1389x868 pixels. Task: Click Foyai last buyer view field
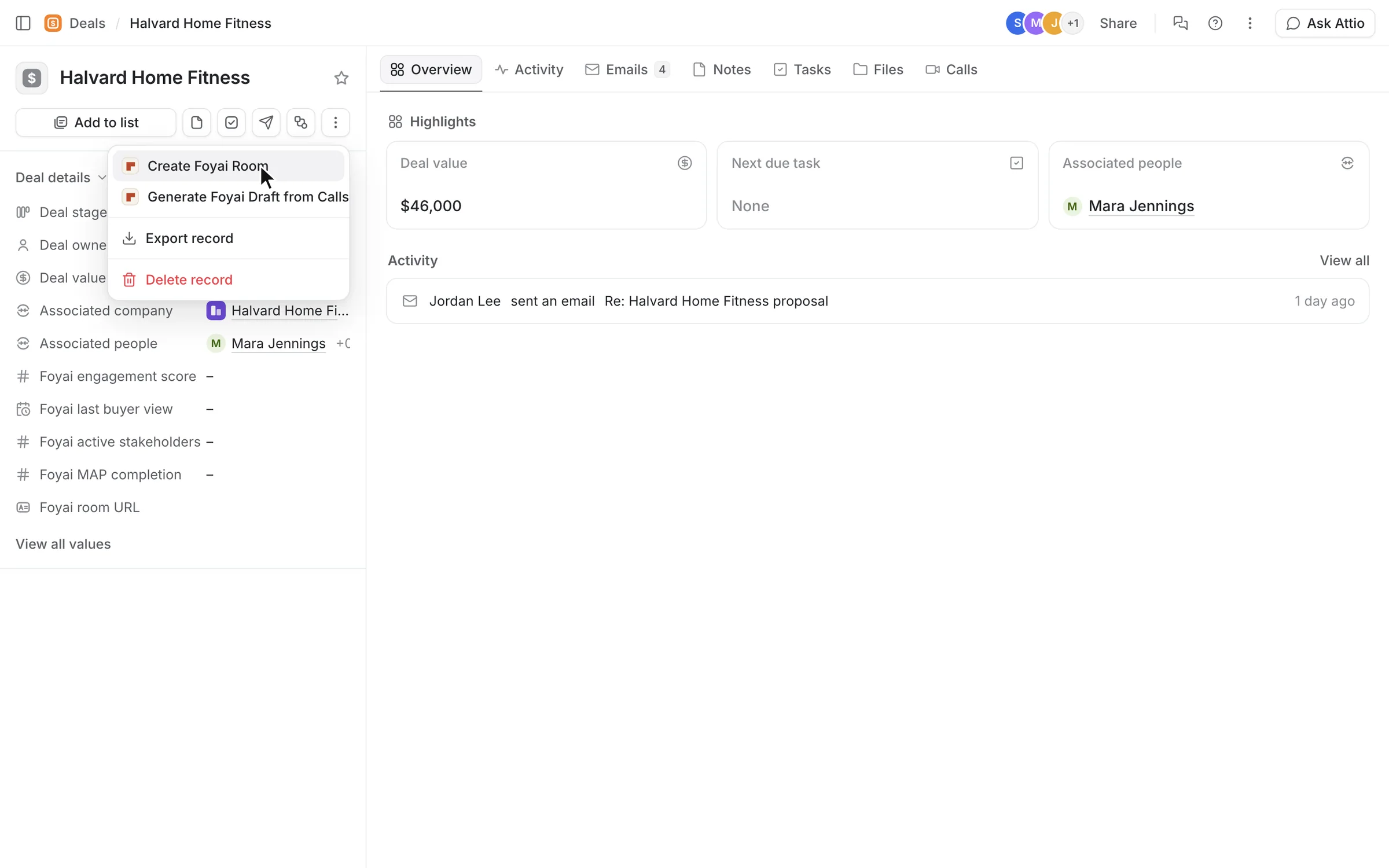tap(182, 409)
